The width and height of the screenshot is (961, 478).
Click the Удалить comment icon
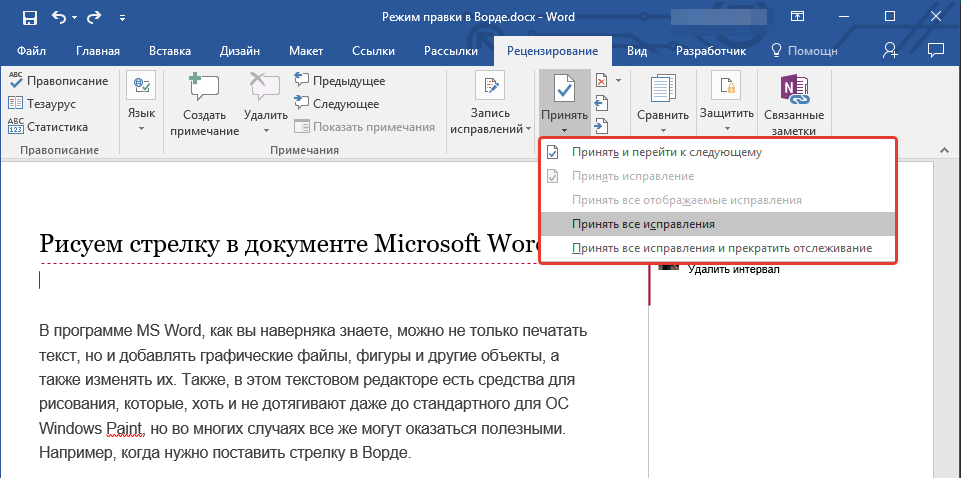pos(265,86)
